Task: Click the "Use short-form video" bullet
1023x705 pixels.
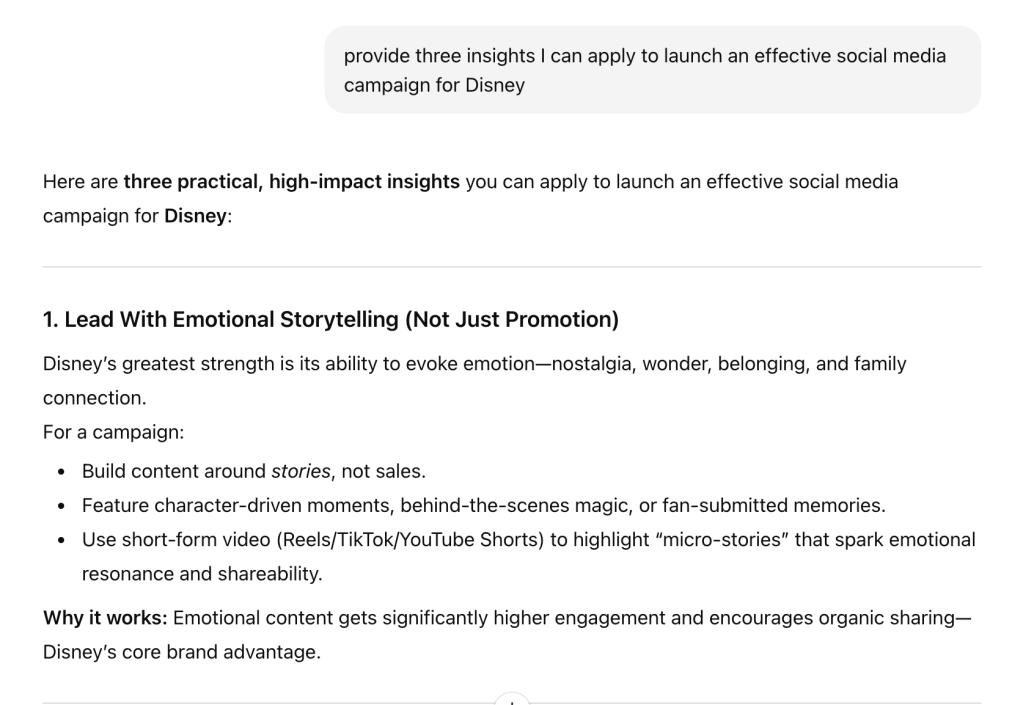Action: pos(528,540)
